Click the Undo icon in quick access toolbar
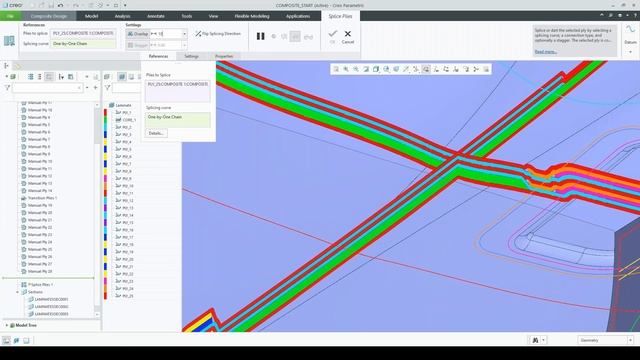This screenshot has width=640, height=360. (61, 5)
